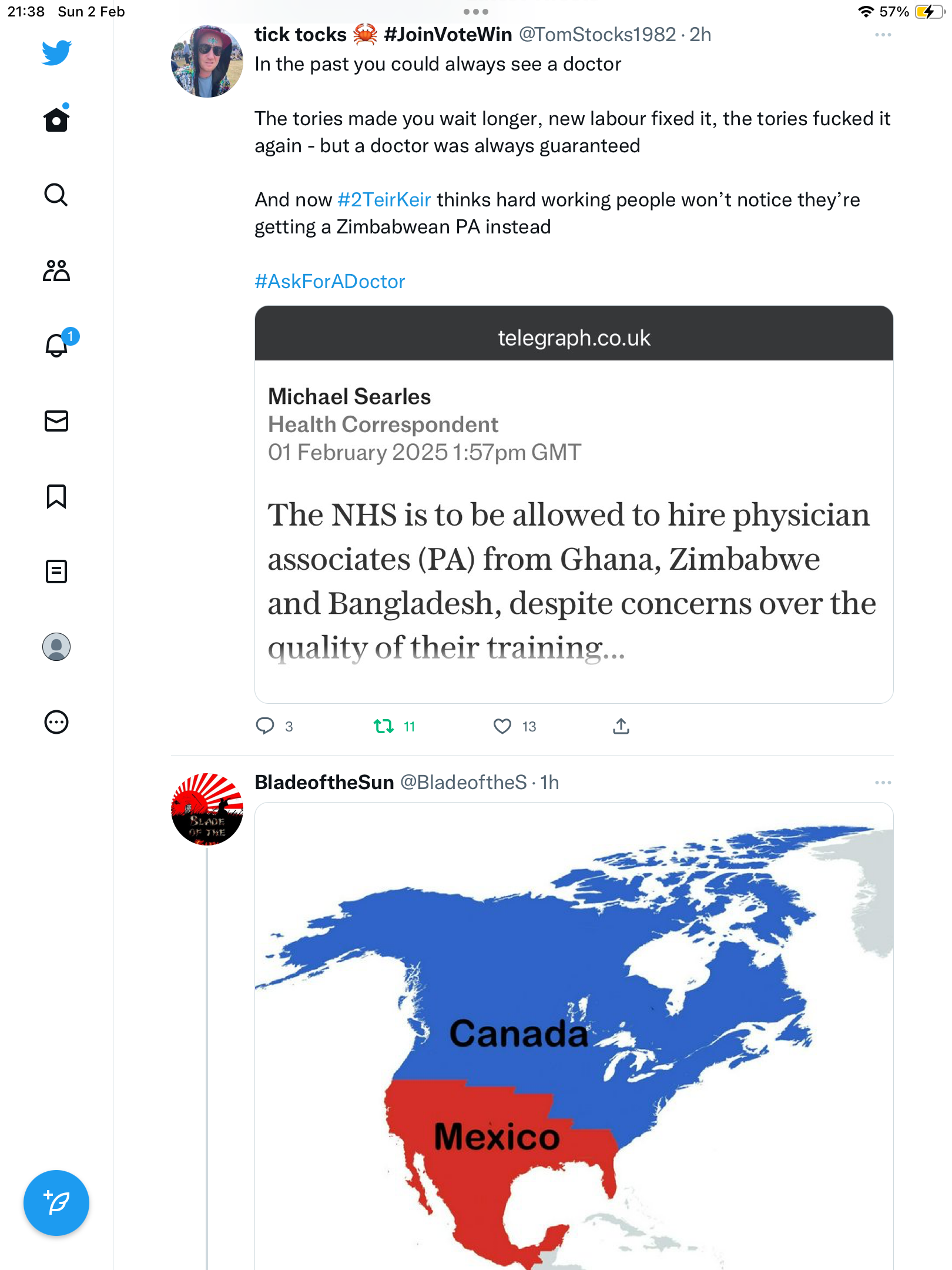Open Messages envelope icon
Screen dimensions: 952x1270
(x=56, y=421)
